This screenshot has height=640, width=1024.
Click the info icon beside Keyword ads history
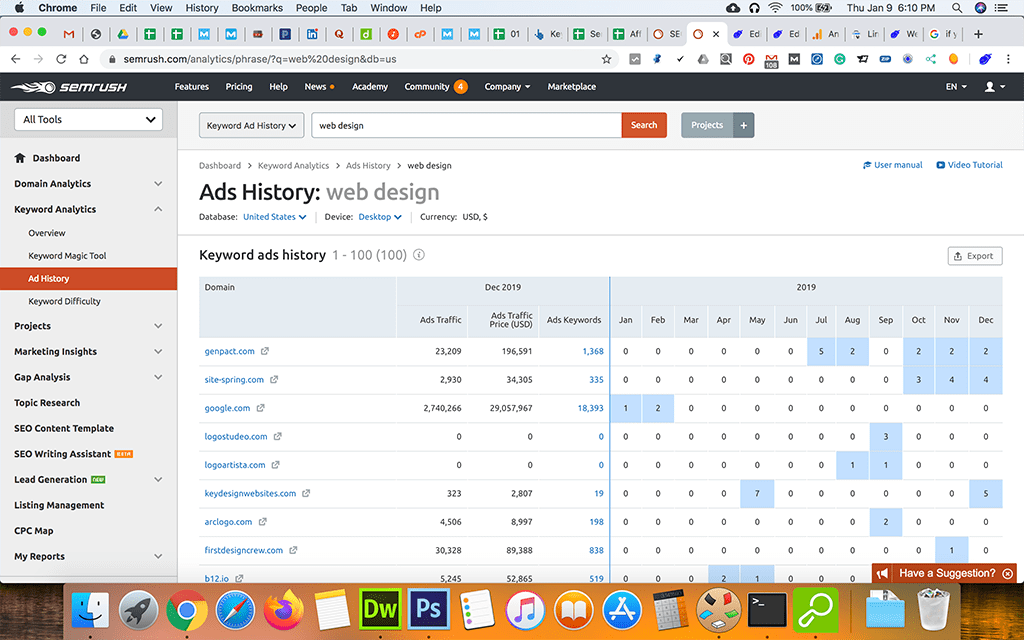419,255
